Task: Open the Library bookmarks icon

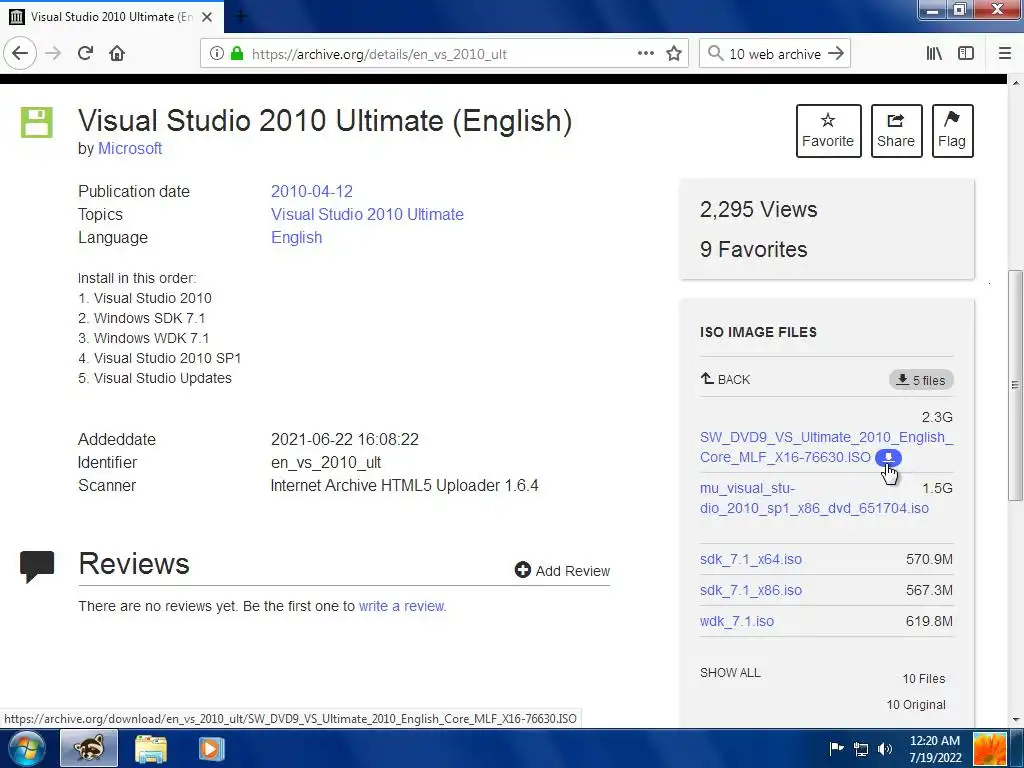Action: (934, 54)
